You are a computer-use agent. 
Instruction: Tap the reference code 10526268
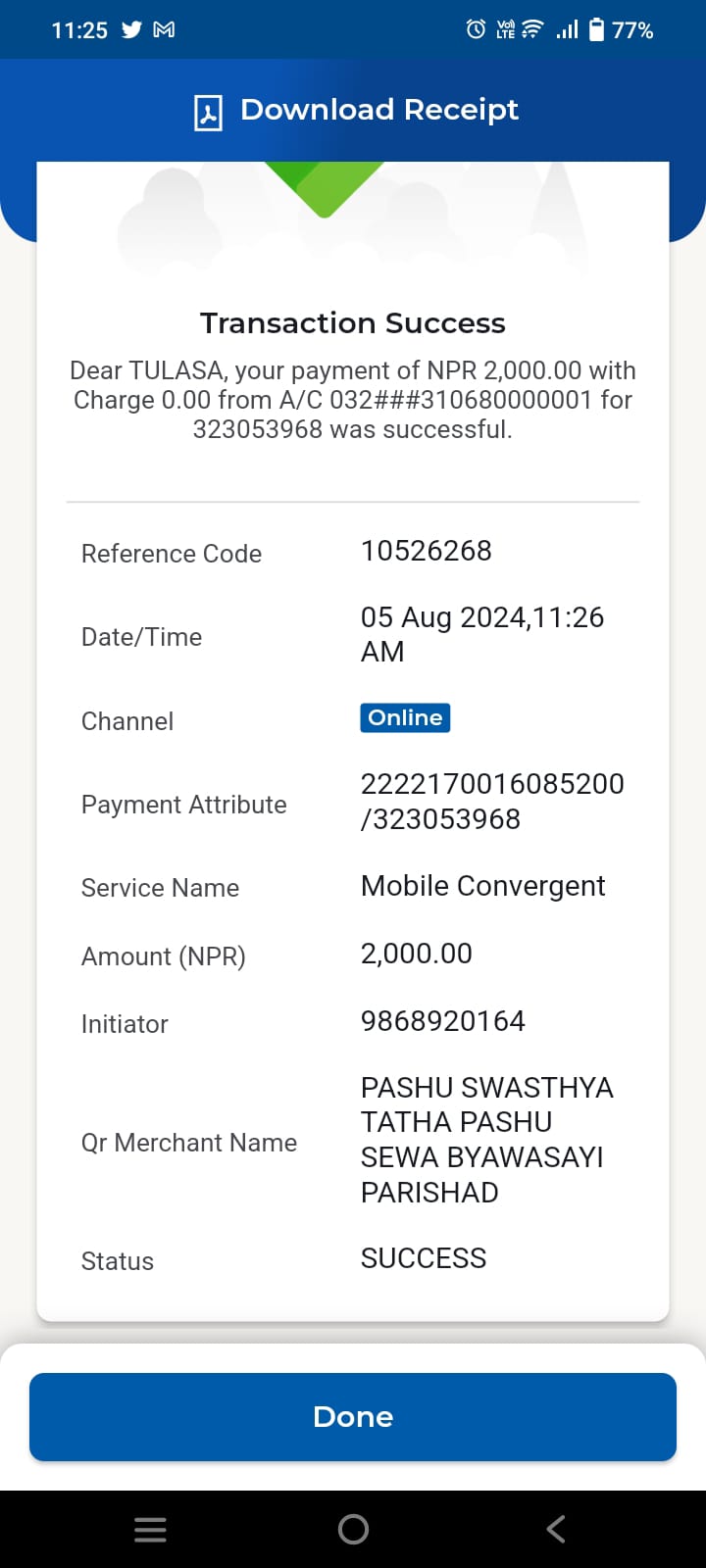(427, 551)
